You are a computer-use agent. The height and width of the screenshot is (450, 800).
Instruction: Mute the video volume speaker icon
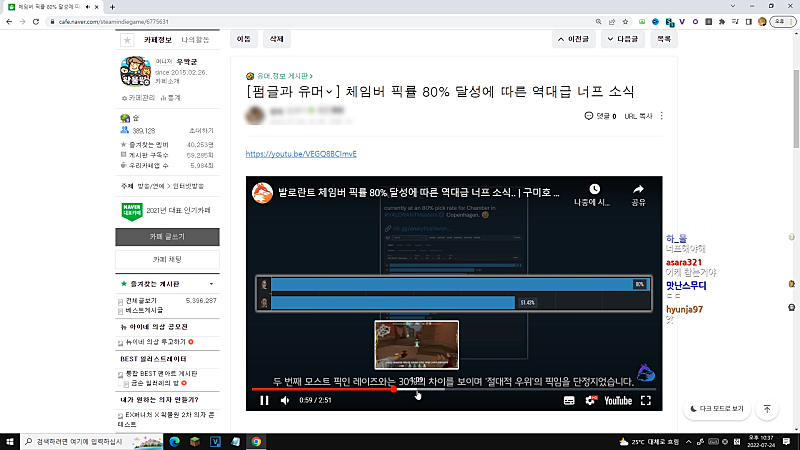pos(285,400)
